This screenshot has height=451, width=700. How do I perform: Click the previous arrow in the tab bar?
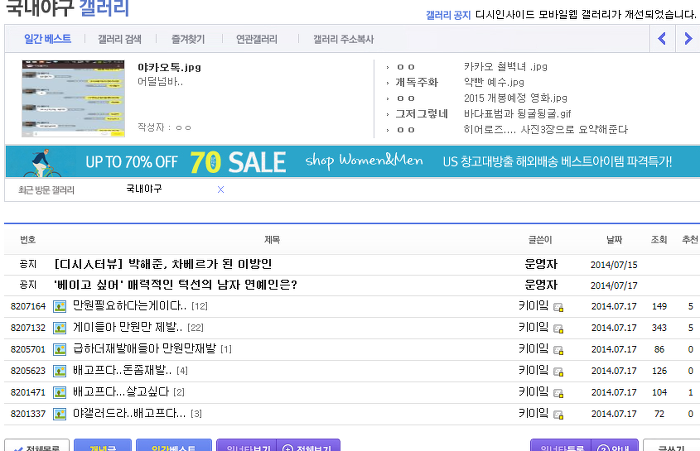[x=662, y=39]
